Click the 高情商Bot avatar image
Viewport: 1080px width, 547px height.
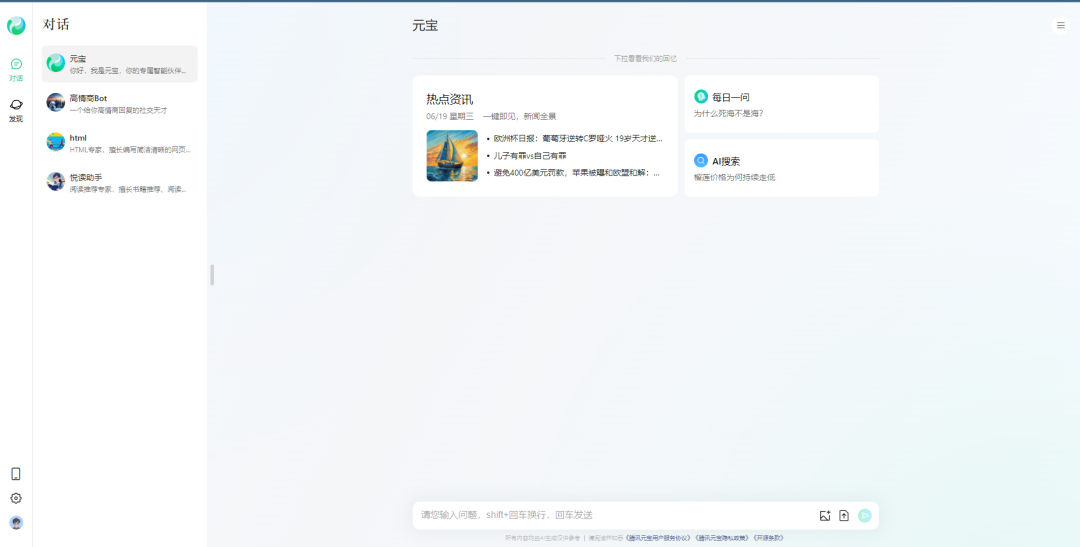coord(56,103)
